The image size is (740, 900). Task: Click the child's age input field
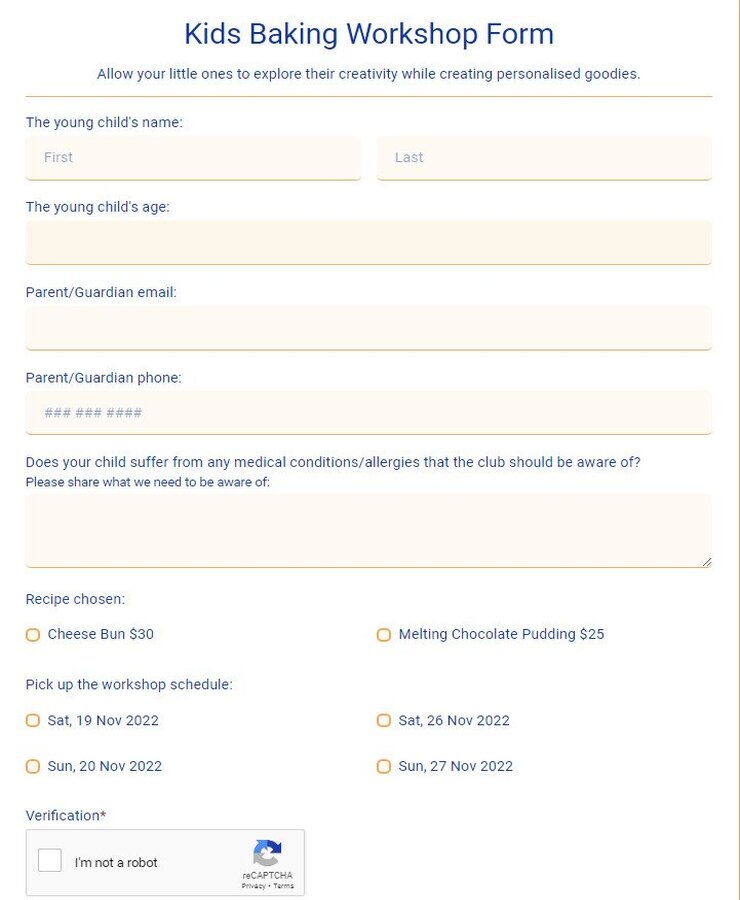tap(368, 242)
